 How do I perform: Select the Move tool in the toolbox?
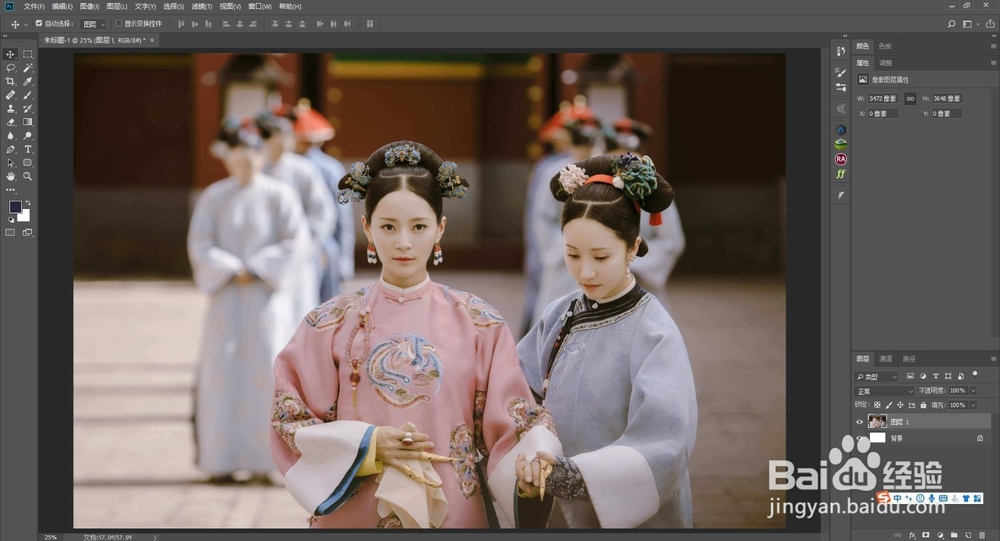pyautogui.click(x=10, y=55)
